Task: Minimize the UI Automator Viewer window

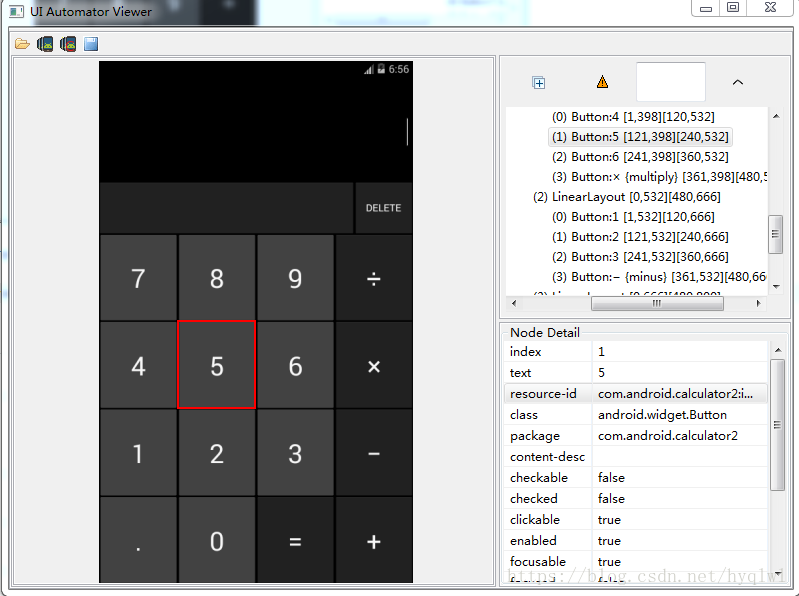Action: [706, 8]
